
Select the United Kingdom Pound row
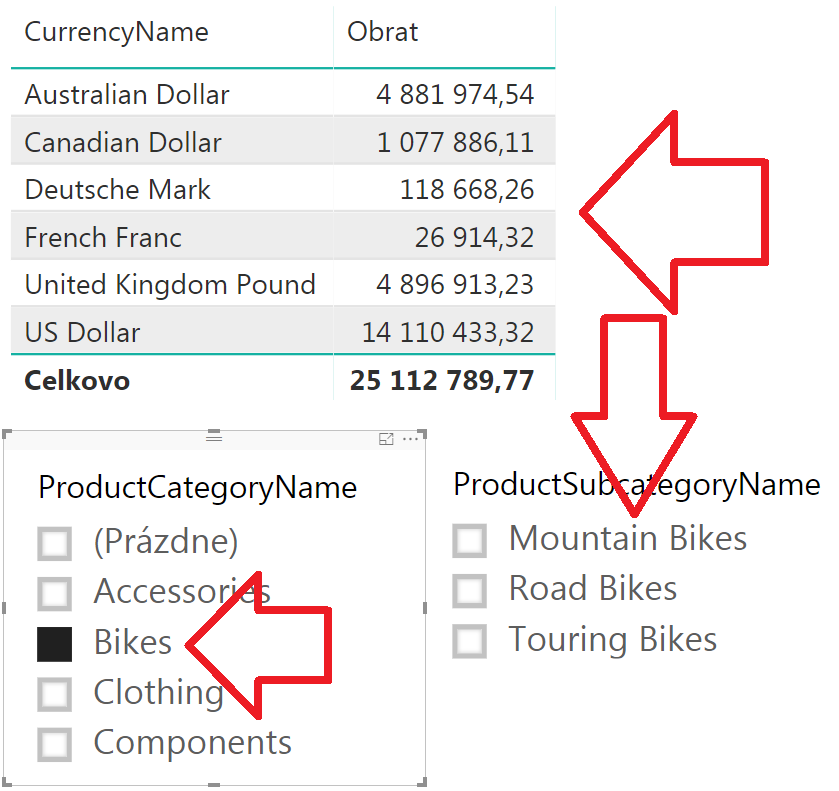pyautogui.click(x=283, y=284)
